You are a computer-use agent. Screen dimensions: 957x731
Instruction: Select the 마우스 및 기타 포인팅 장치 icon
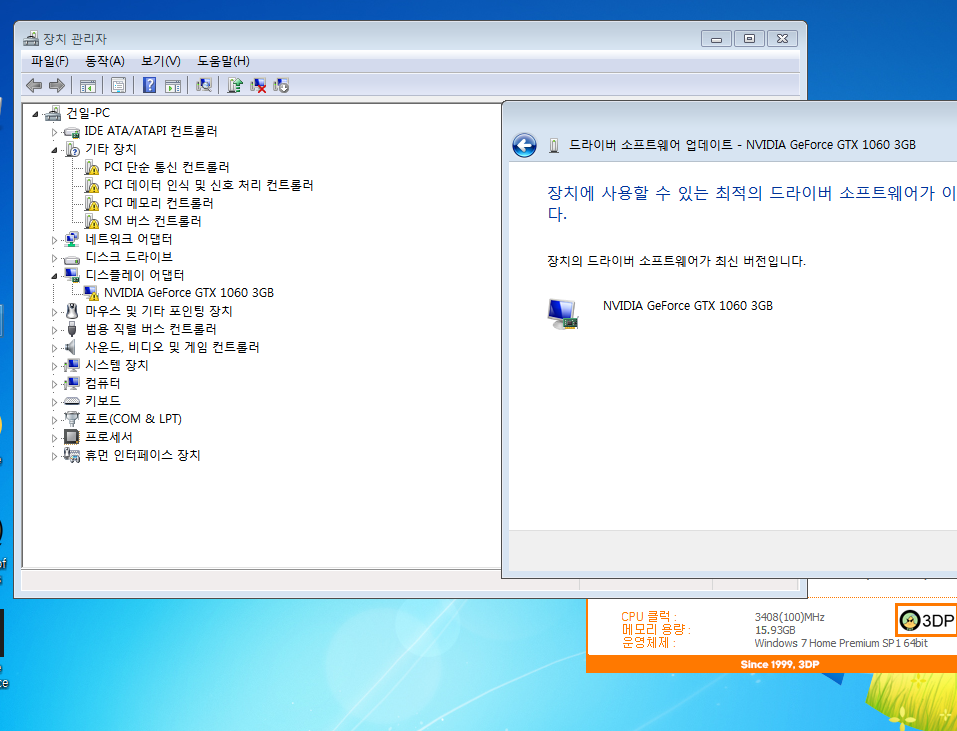[72, 311]
